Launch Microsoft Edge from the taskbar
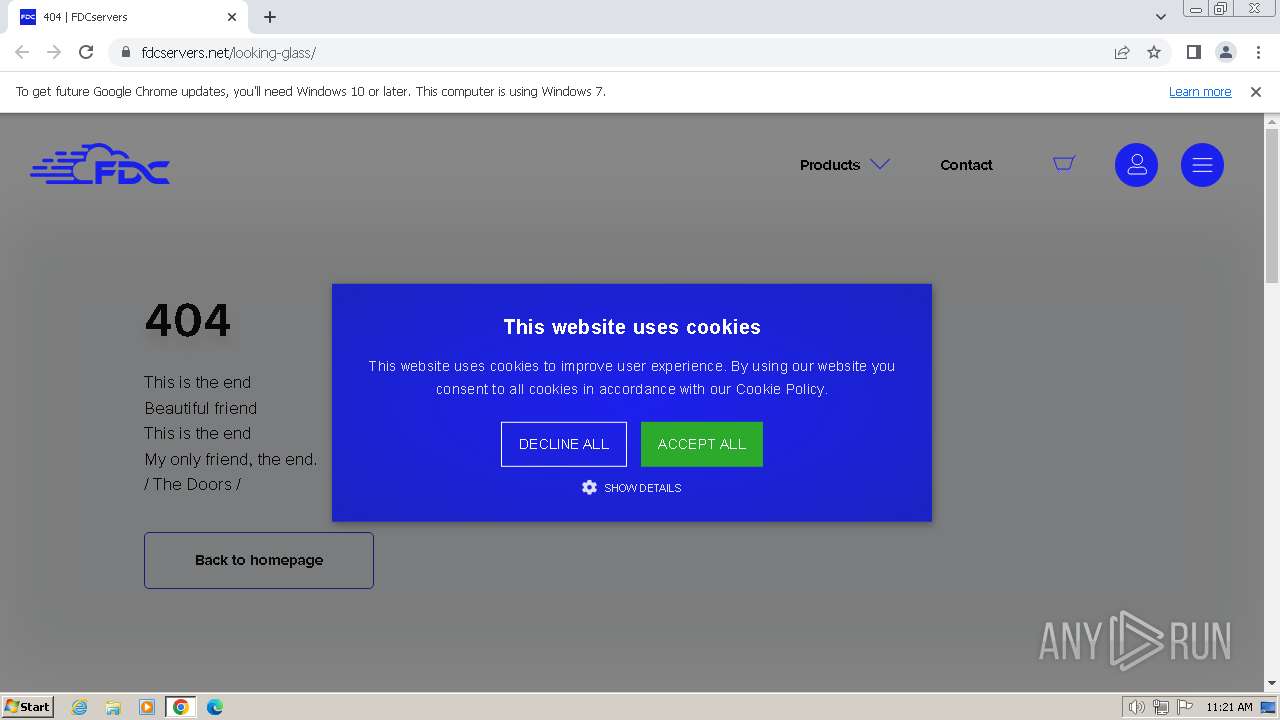This screenshot has height=720, width=1280. click(x=215, y=707)
